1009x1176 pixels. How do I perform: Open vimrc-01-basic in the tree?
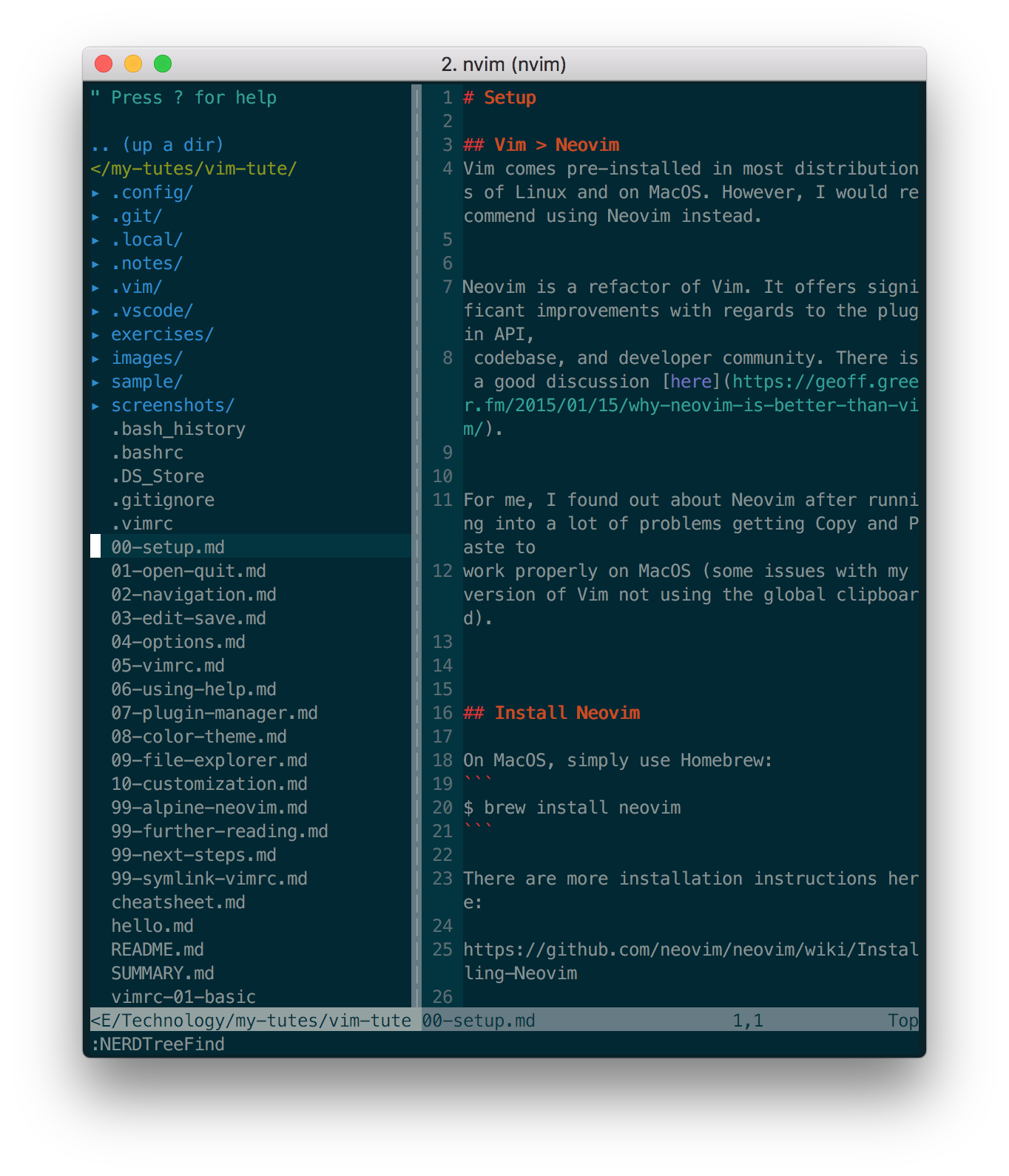(183, 997)
